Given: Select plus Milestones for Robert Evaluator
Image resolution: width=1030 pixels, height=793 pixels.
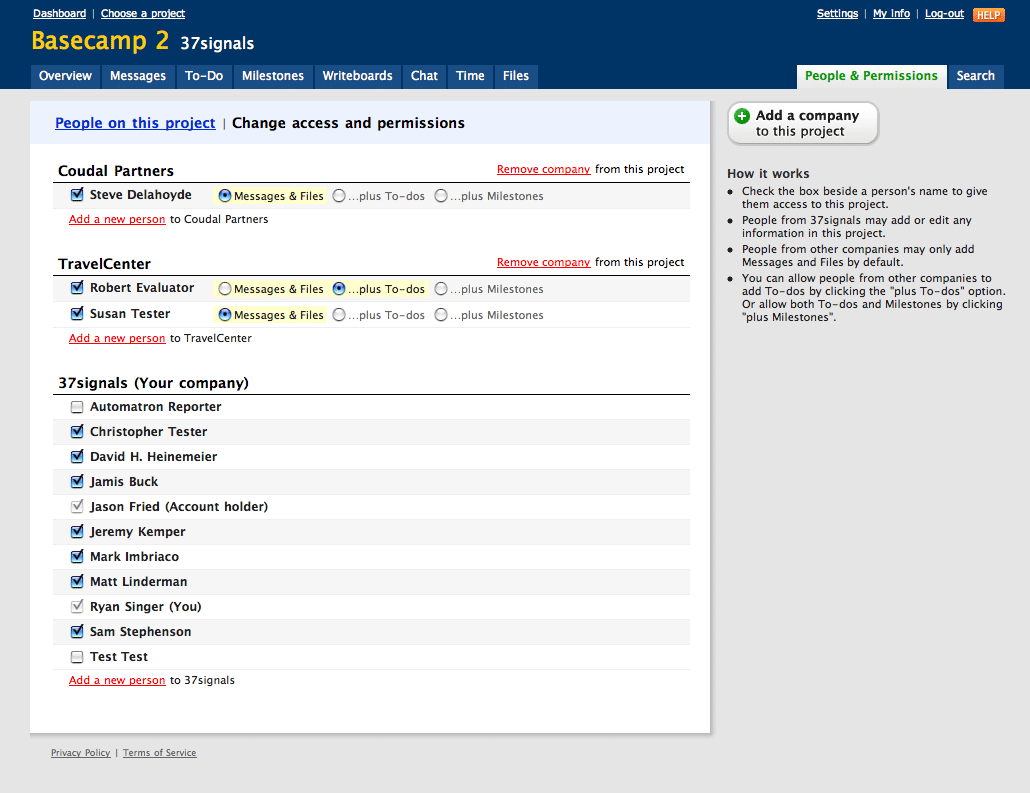Looking at the screenshot, I should (x=441, y=288).
